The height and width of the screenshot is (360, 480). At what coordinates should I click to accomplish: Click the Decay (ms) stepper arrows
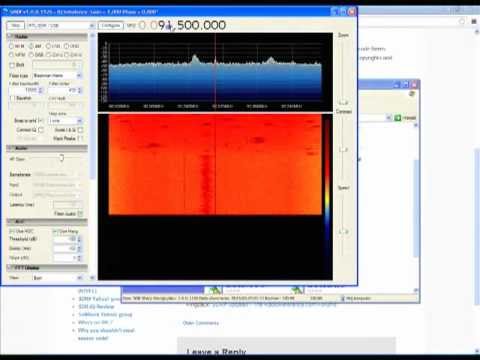click(79, 249)
